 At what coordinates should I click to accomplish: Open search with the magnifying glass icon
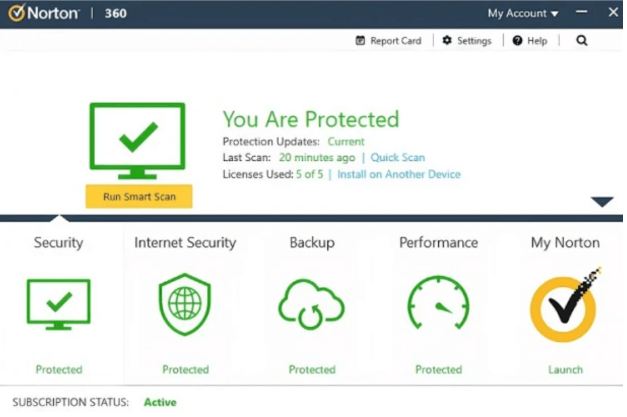point(582,40)
